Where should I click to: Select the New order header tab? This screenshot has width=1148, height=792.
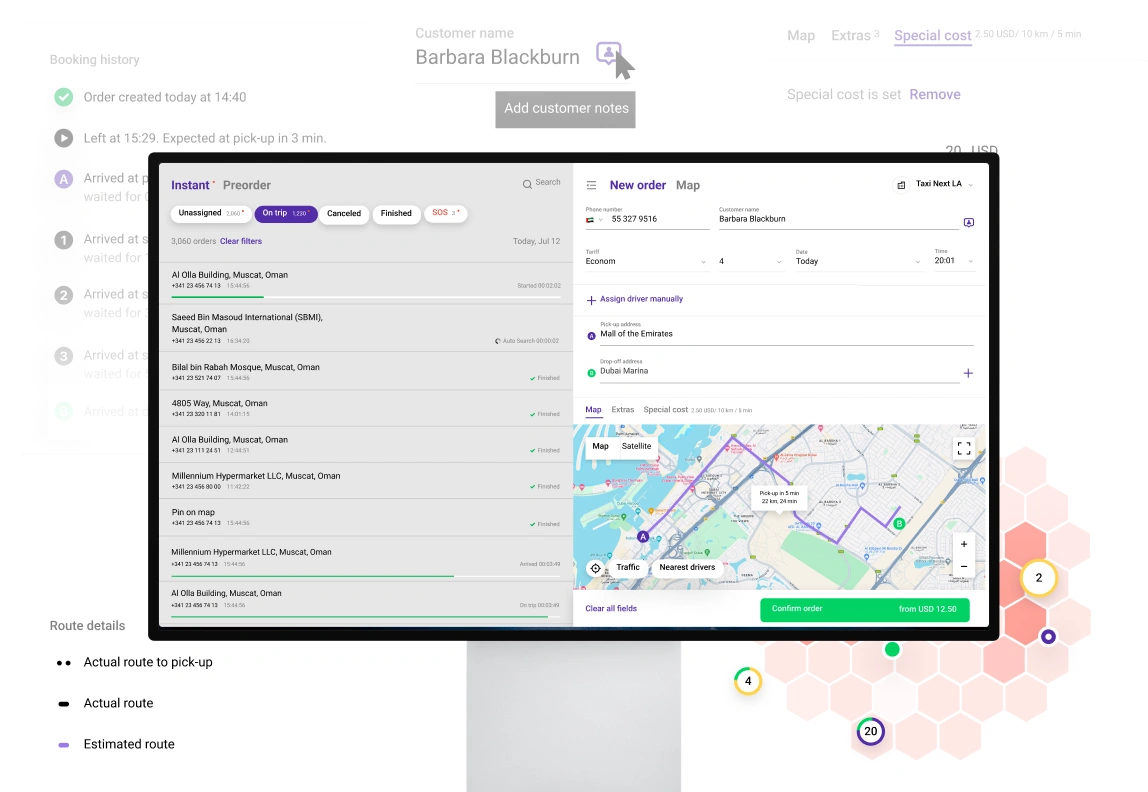coord(638,185)
